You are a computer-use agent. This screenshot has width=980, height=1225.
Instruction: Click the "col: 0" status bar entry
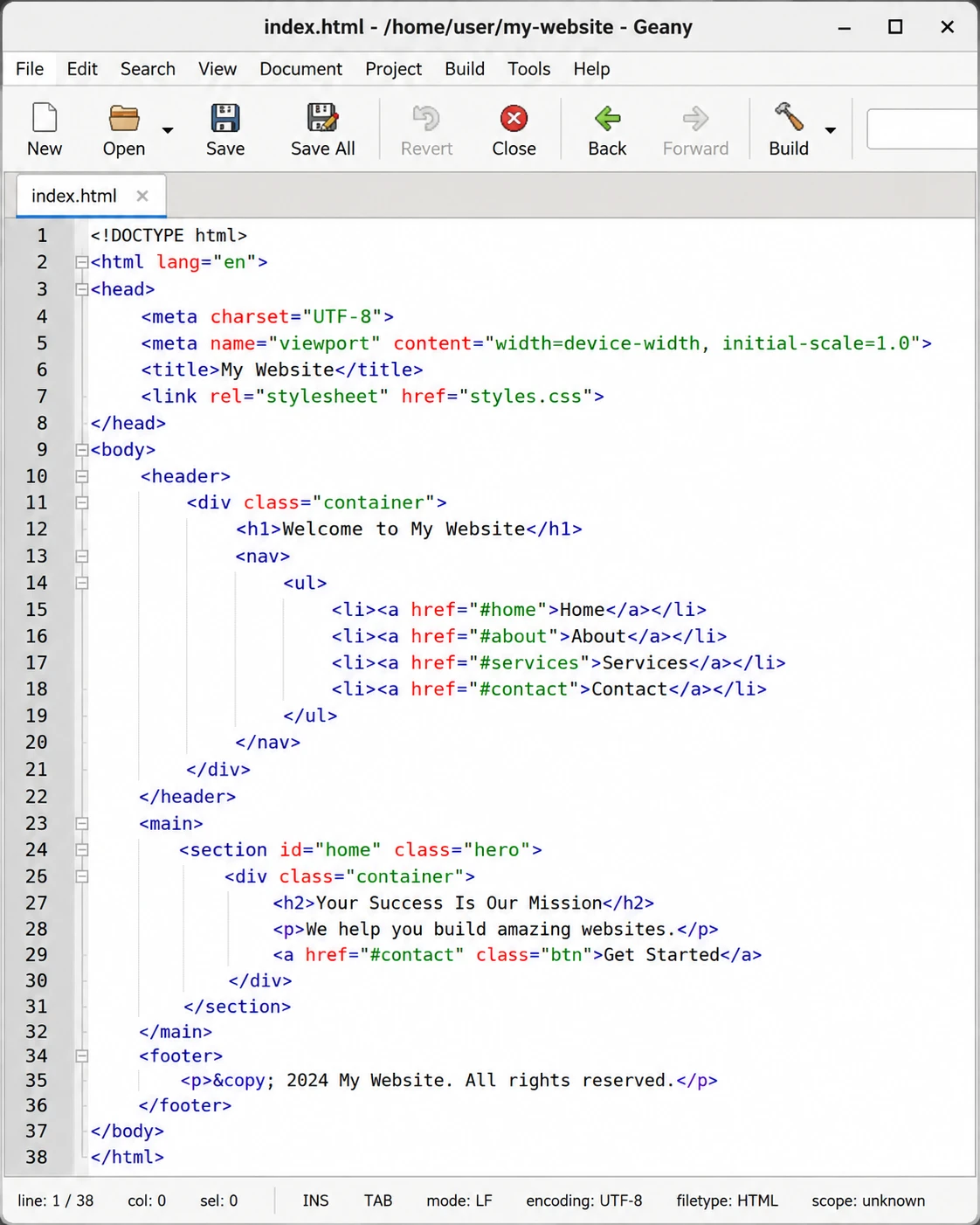tap(147, 1201)
